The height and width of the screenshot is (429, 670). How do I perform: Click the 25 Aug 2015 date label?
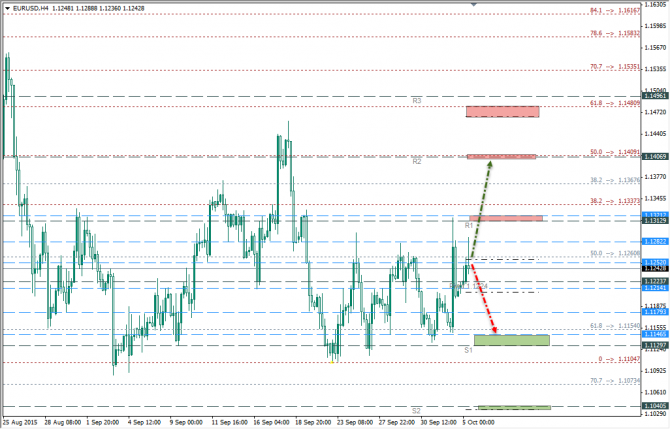point(21,422)
